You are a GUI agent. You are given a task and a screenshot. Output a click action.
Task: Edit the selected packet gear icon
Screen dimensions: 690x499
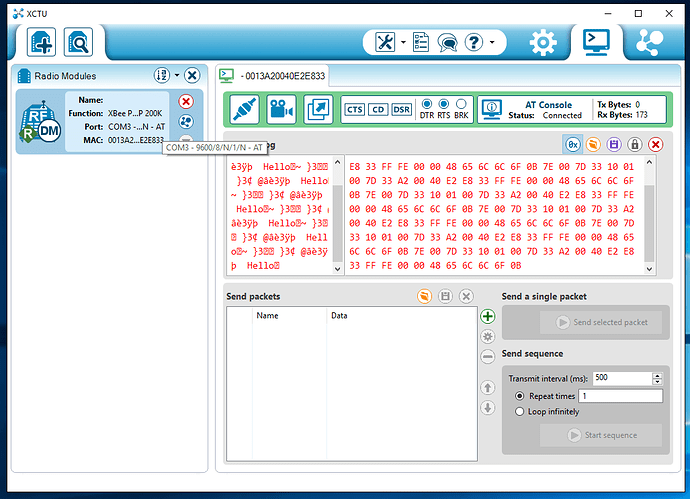[x=488, y=337]
